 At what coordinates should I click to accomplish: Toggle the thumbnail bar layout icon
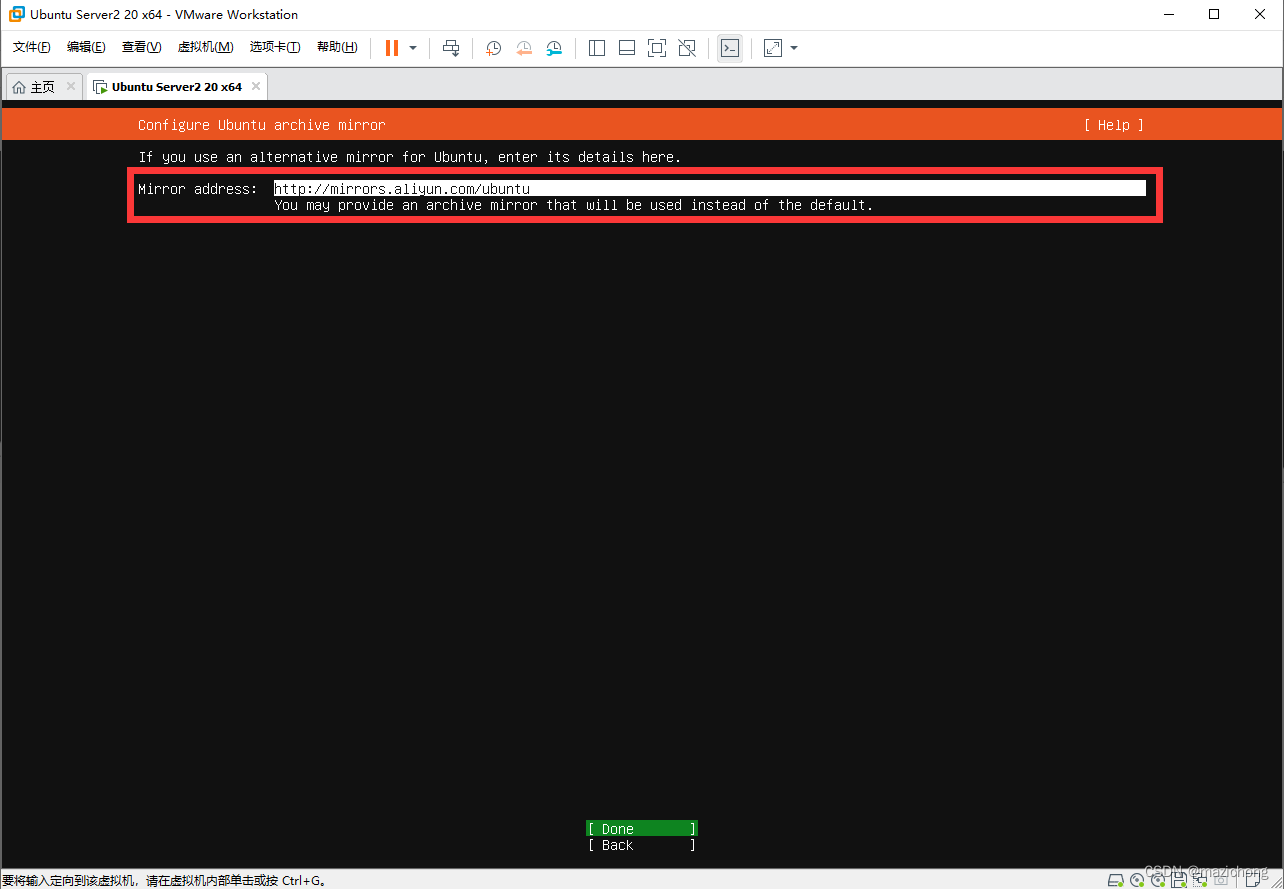[x=627, y=48]
